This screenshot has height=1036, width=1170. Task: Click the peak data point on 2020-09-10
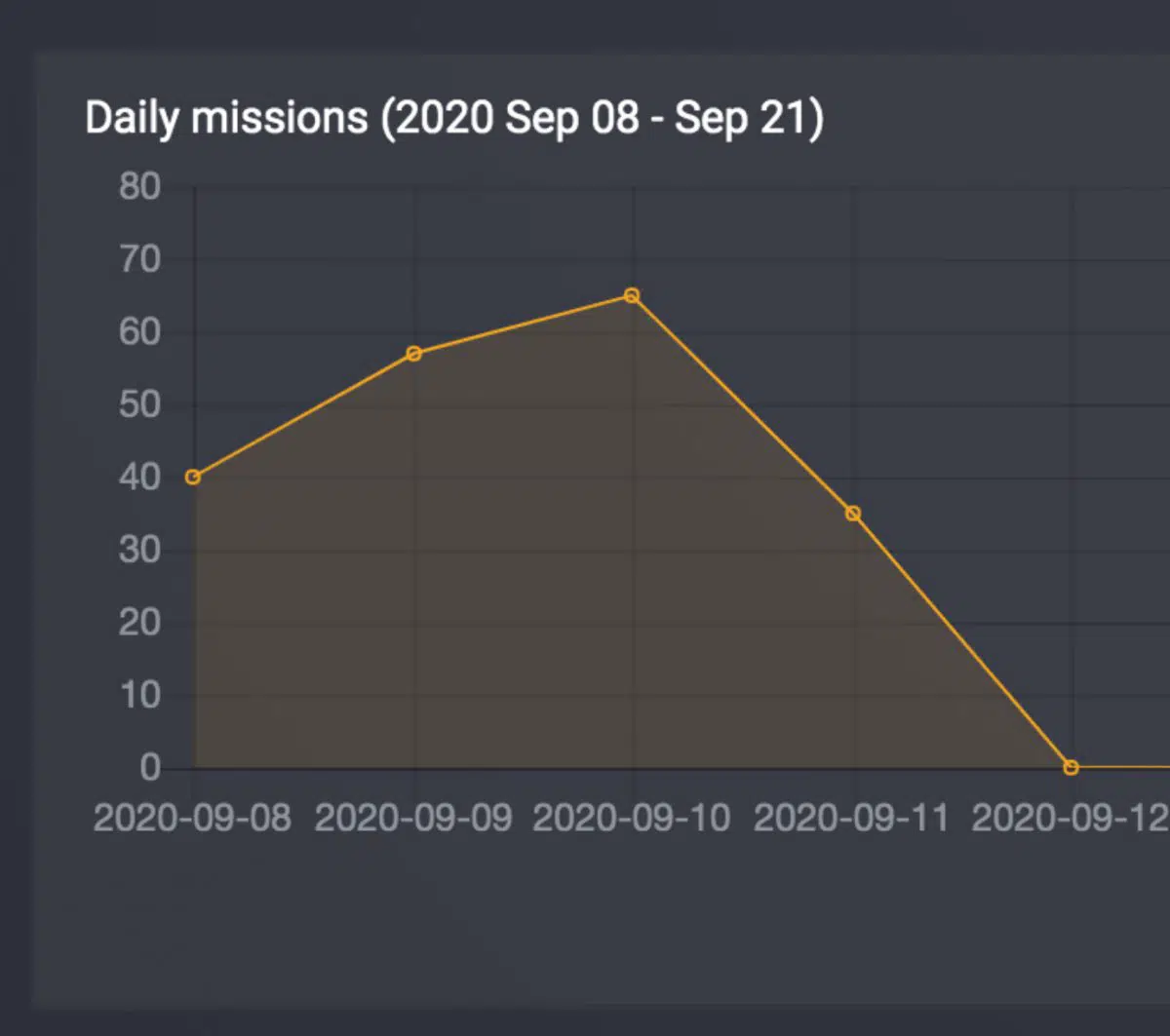point(632,295)
